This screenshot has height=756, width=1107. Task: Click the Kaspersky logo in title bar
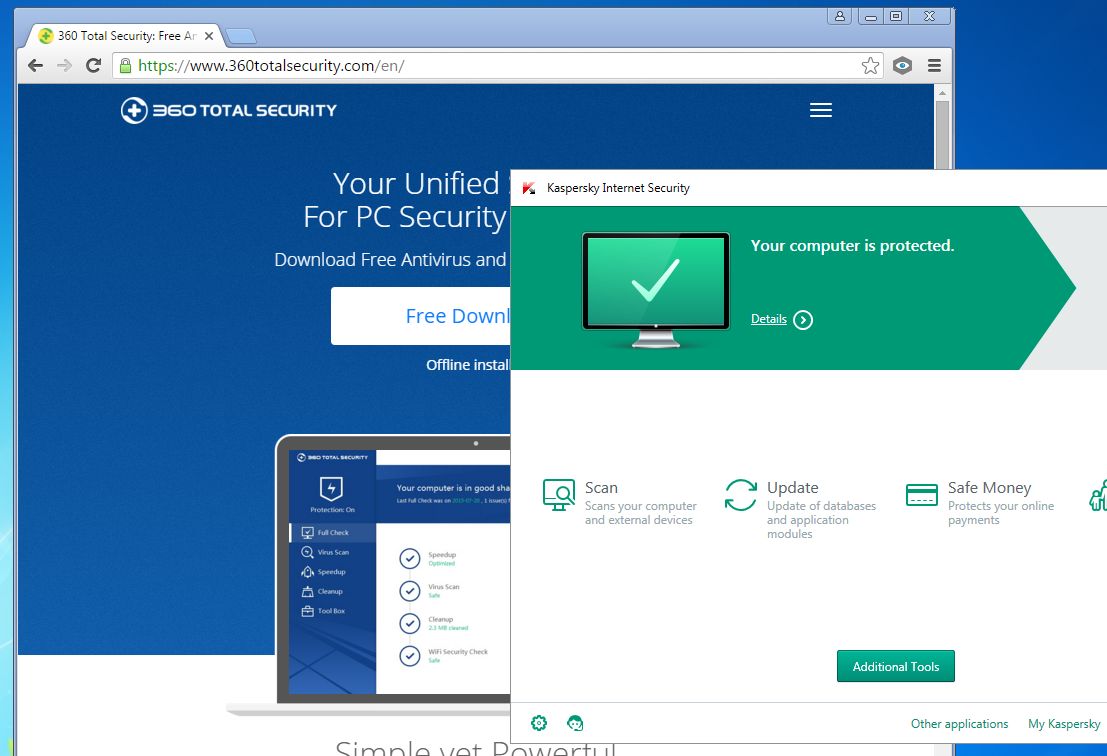529,188
